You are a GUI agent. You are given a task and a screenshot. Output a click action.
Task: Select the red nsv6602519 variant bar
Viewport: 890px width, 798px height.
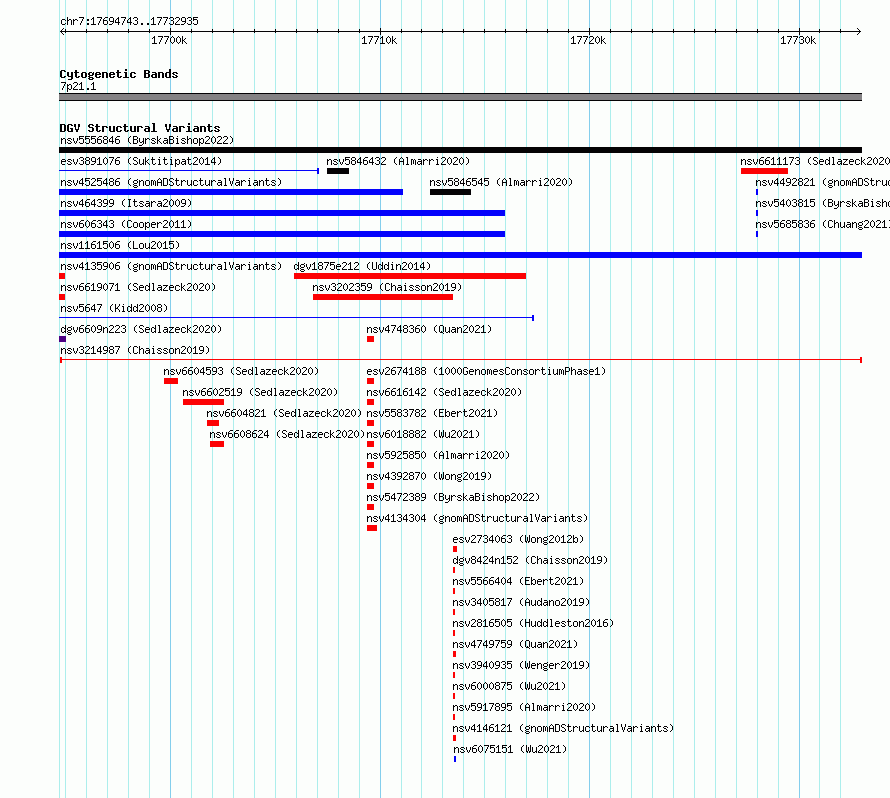[203, 402]
